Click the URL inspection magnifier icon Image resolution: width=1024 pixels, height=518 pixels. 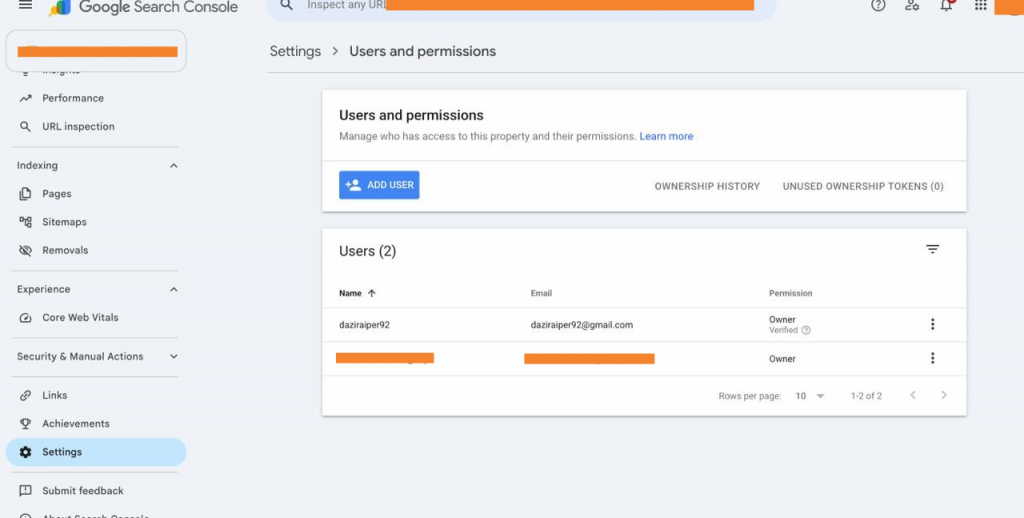point(25,127)
